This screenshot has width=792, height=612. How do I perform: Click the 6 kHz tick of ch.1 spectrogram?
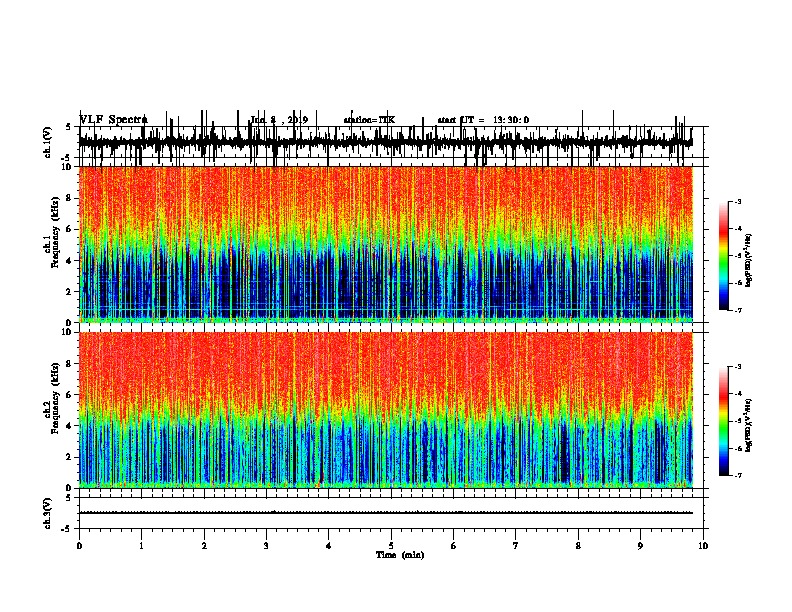tap(69, 229)
